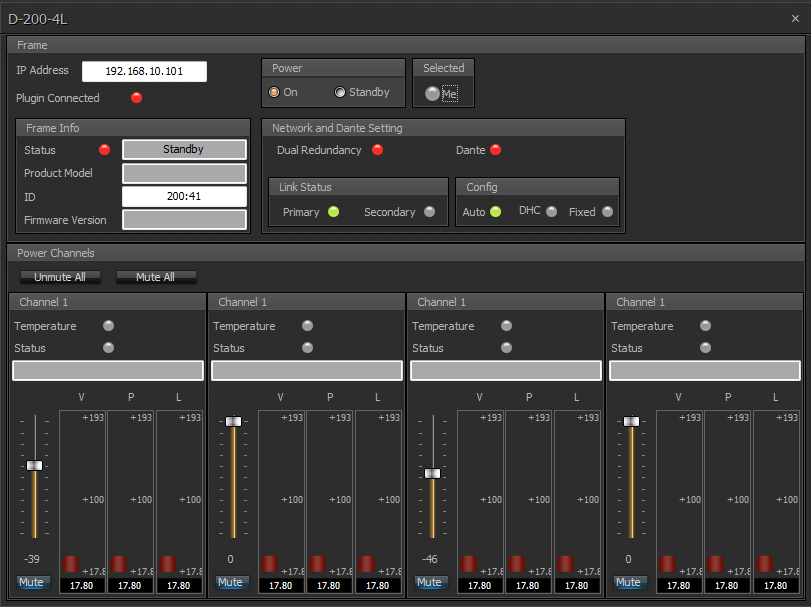Select the Auto config option
Screen dimensions: 811x607
coord(495,212)
